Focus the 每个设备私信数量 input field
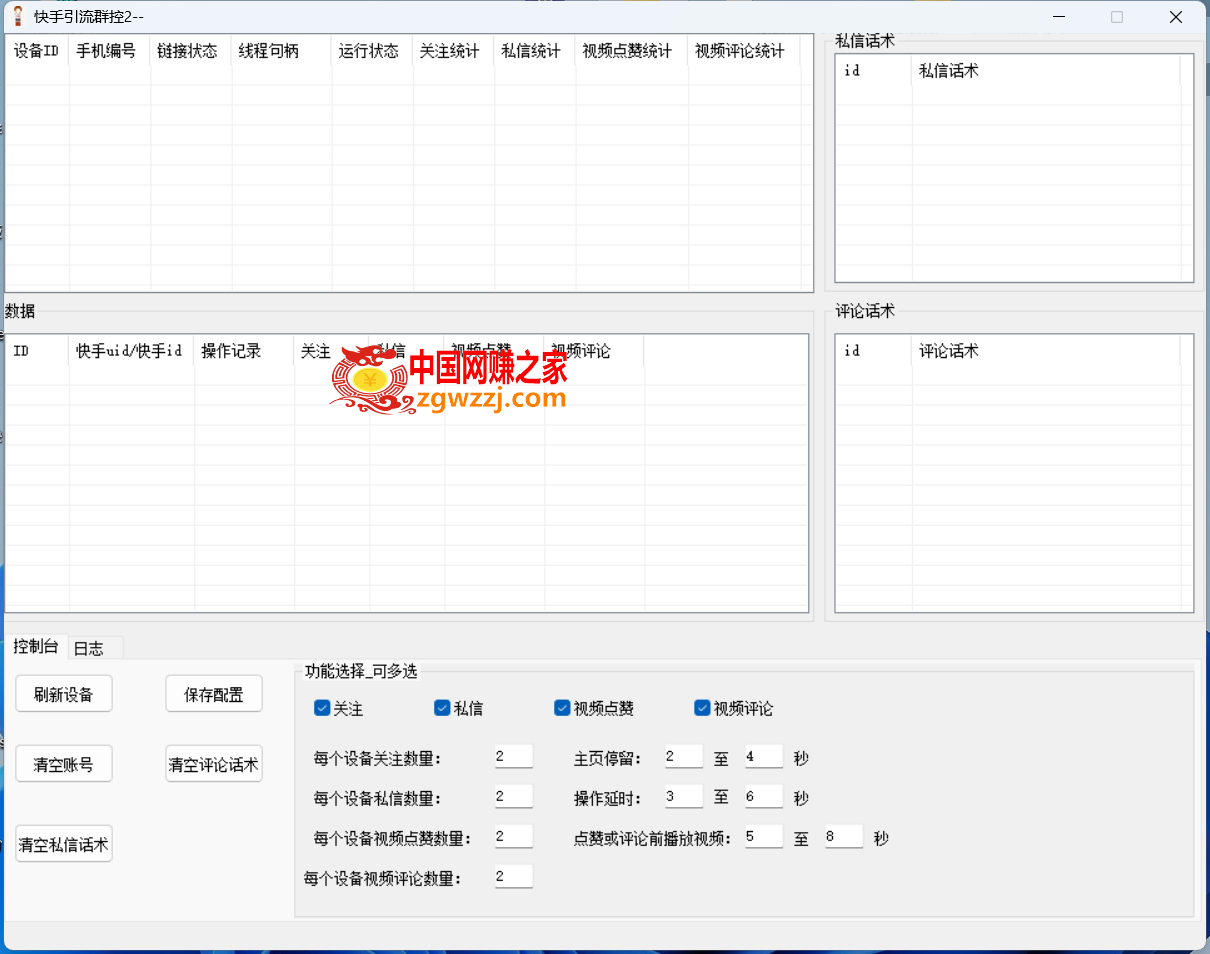This screenshot has height=954, width=1210. pyautogui.click(x=514, y=797)
